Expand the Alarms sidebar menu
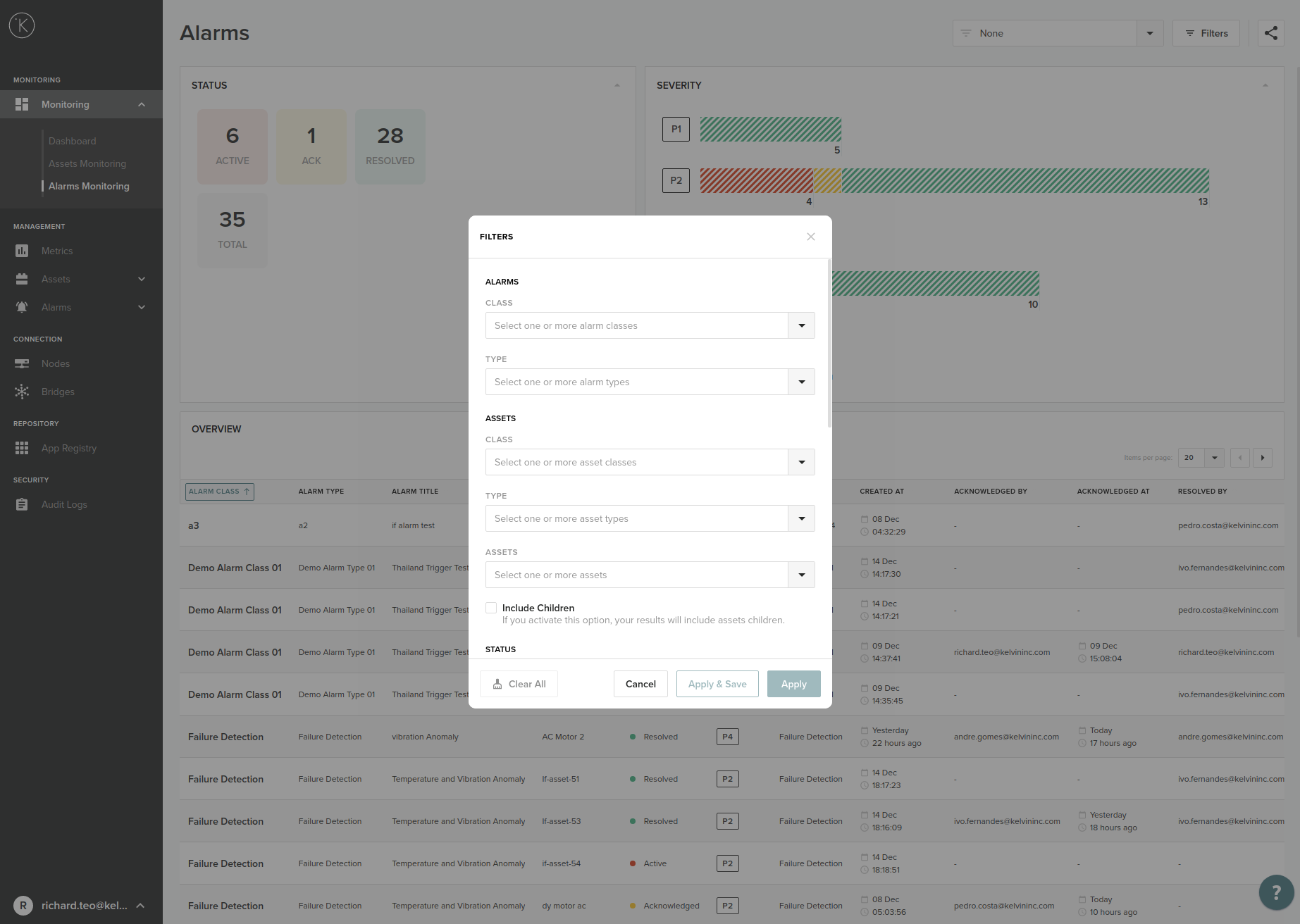This screenshot has width=1300, height=924. tap(142, 307)
